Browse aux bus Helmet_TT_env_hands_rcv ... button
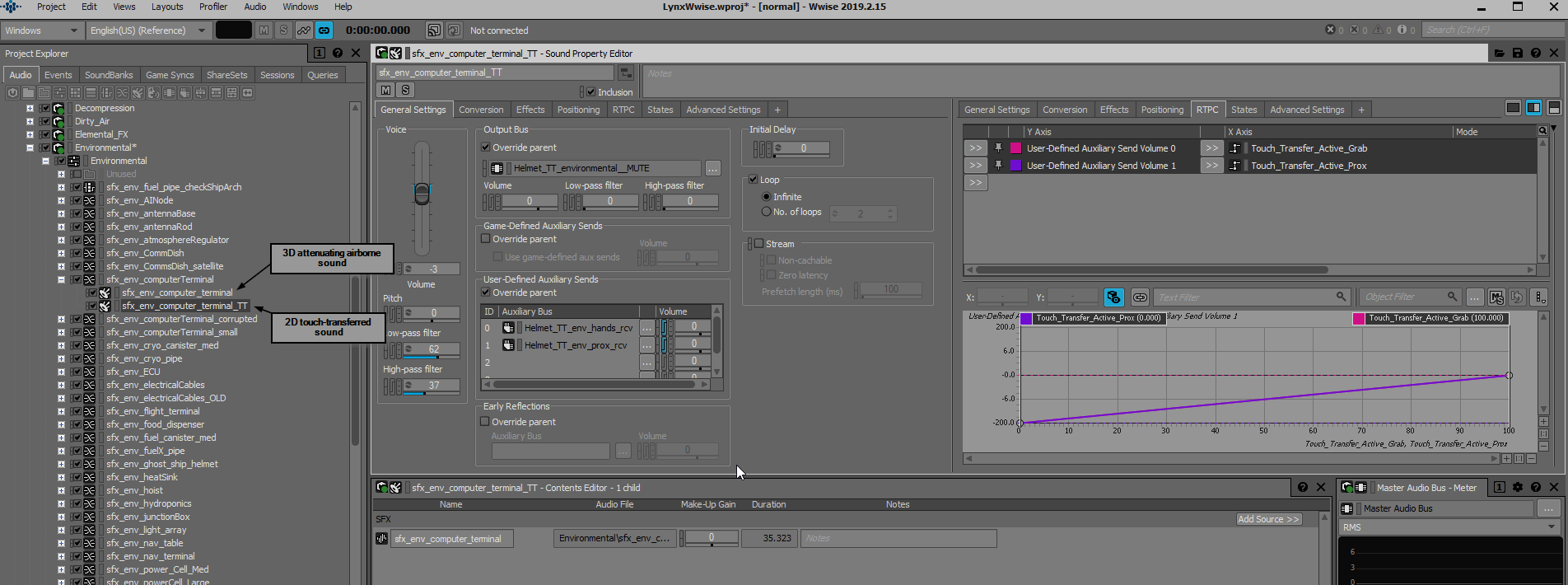The image size is (1568, 585). pyautogui.click(x=646, y=328)
